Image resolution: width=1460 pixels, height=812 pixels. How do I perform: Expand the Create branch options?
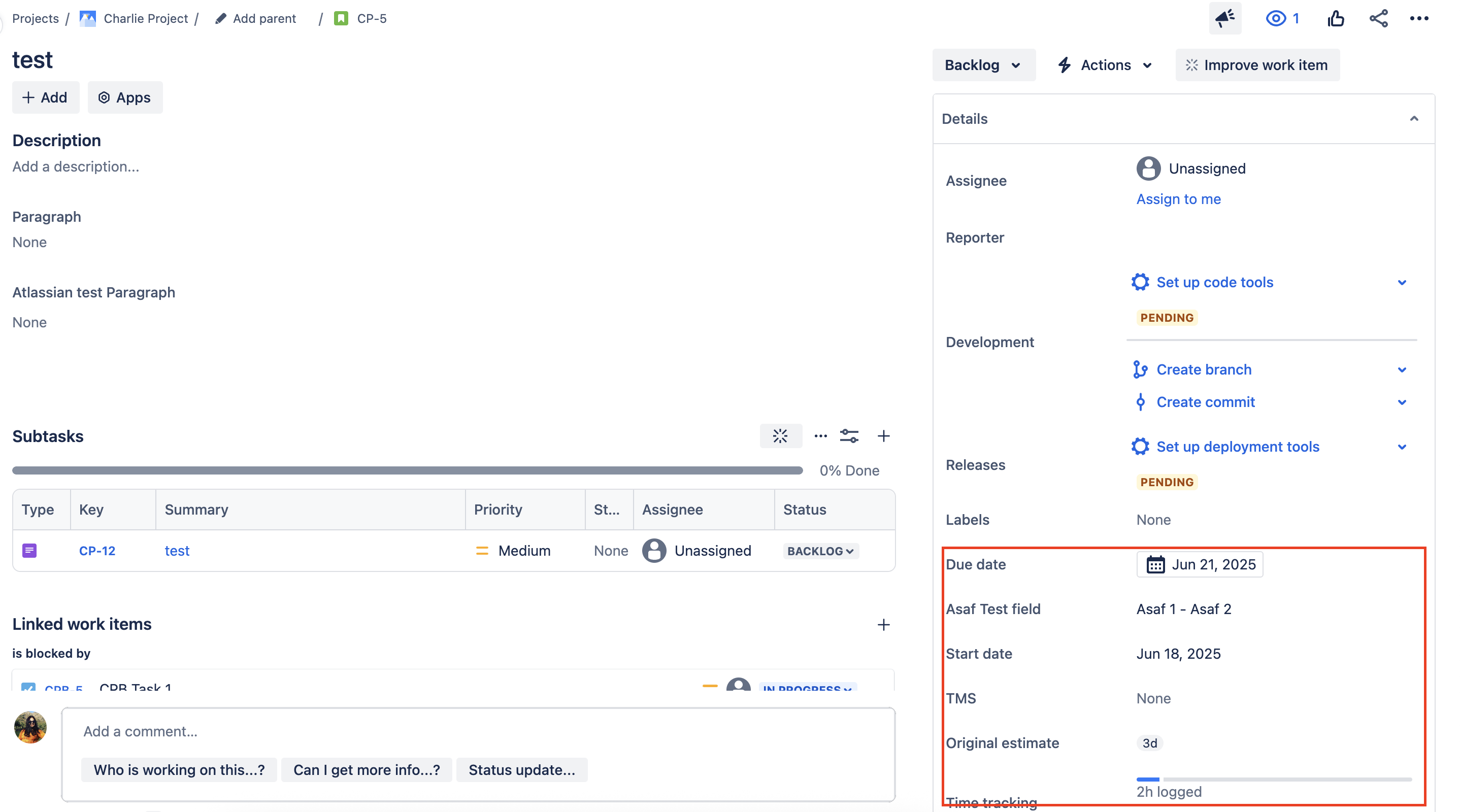point(1402,369)
